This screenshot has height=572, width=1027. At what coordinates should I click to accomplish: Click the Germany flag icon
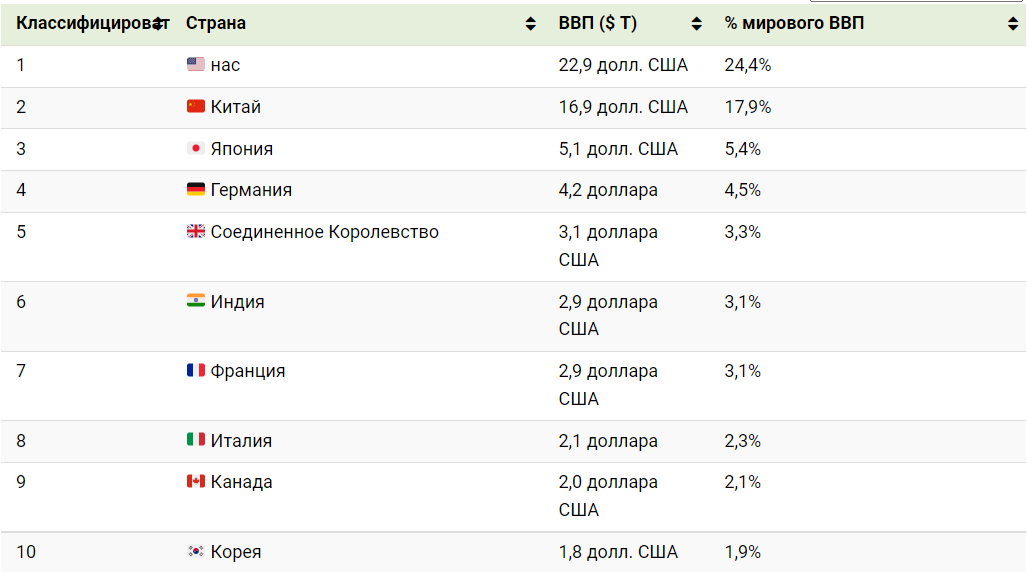pyautogui.click(x=196, y=189)
